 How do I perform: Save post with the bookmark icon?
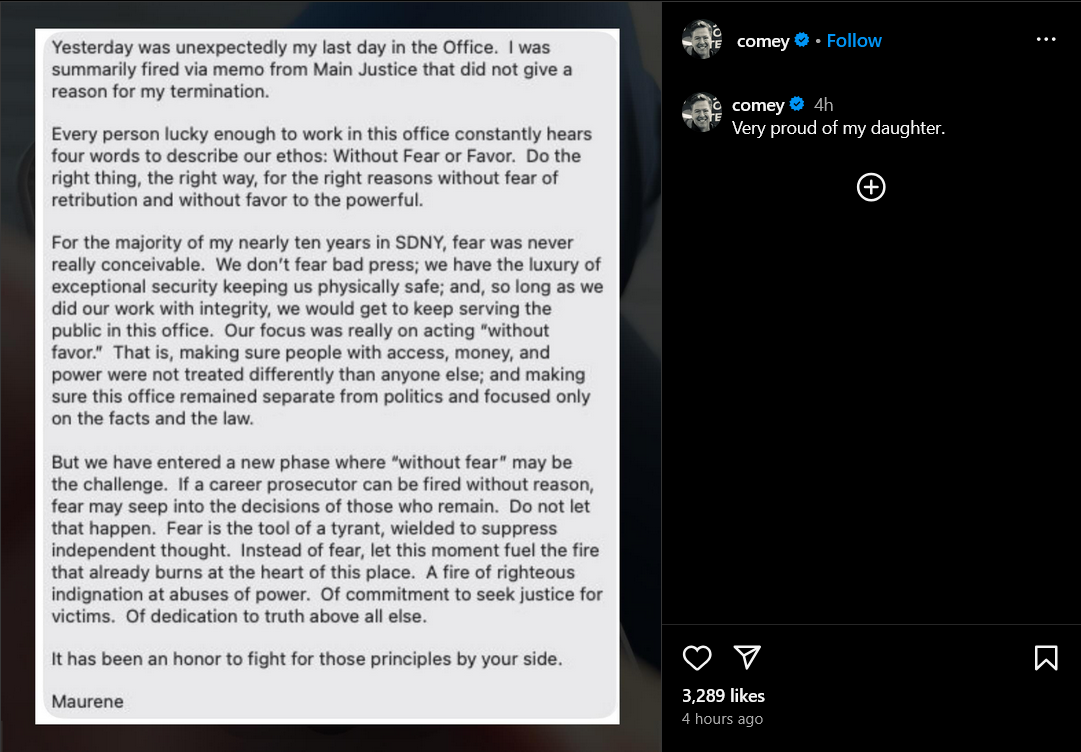click(x=1045, y=658)
